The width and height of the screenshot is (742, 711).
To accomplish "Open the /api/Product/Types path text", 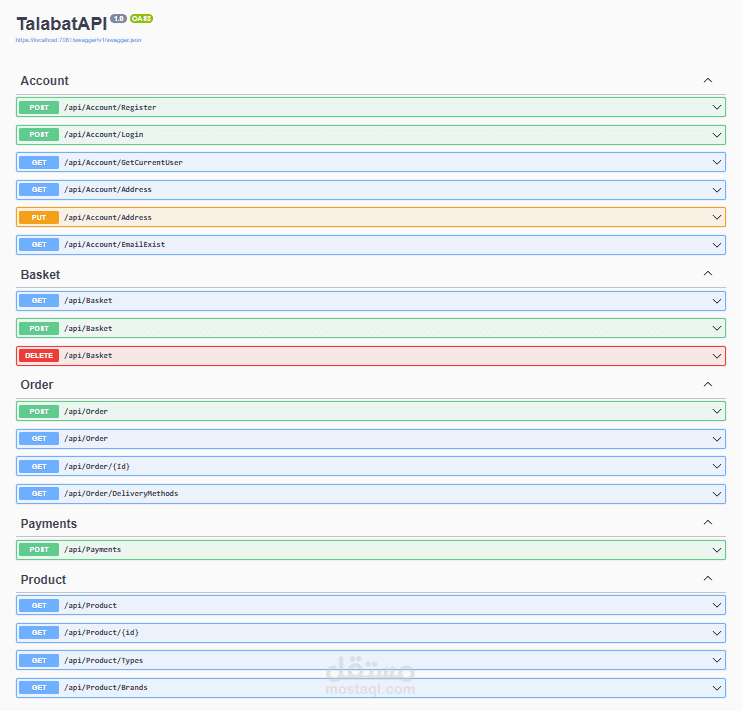I will (x=104, y=660).
